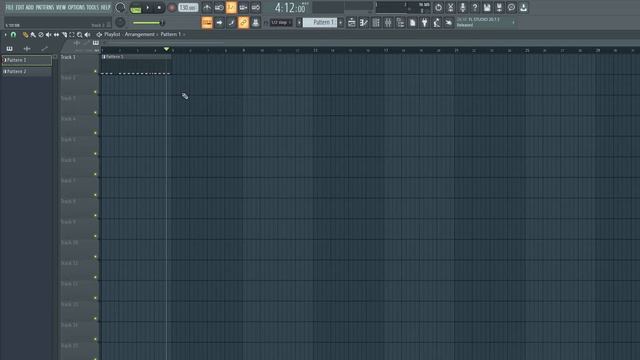Click Arrangement in the playlist breadcrumb
Image resolution: width=640 pixels, height=360 pixels.
[x=140, y=35]
